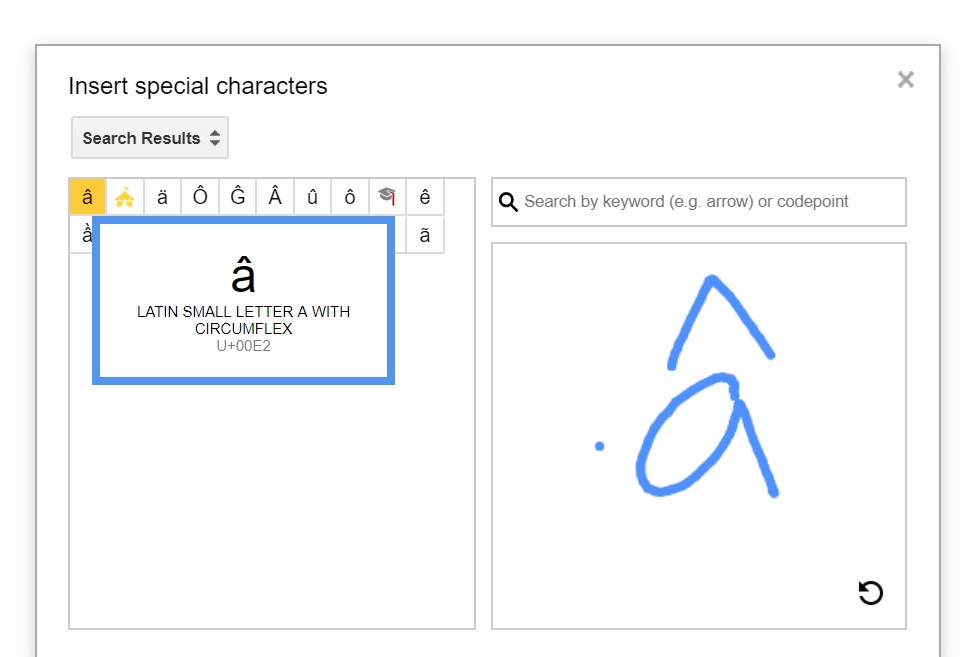Image resolution: width=972 pixels, height=657 pixels.
Task: Click inside the handwriting drawing canvas
Action: [600, 540]
